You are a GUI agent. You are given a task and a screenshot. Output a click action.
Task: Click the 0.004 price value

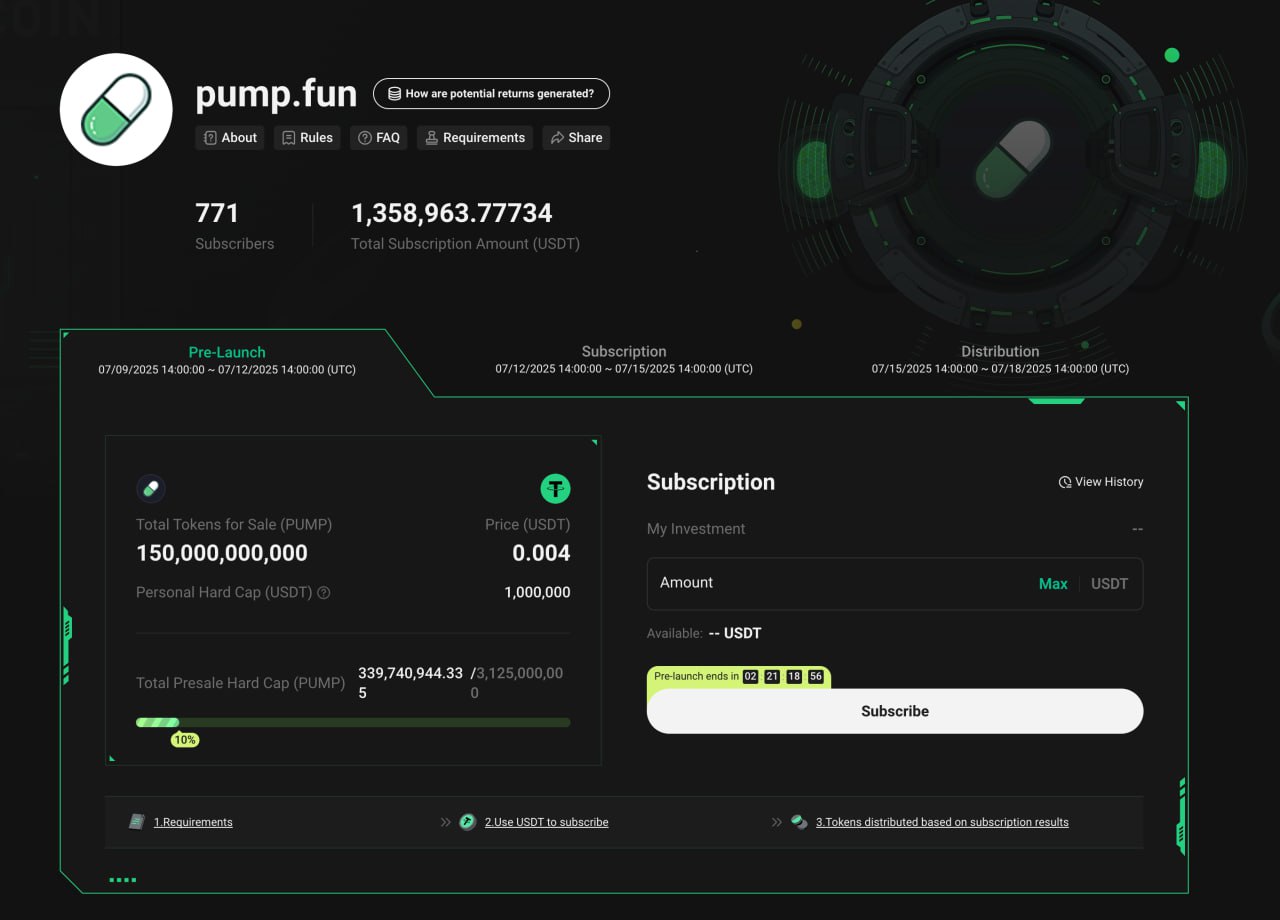[541, 553]
